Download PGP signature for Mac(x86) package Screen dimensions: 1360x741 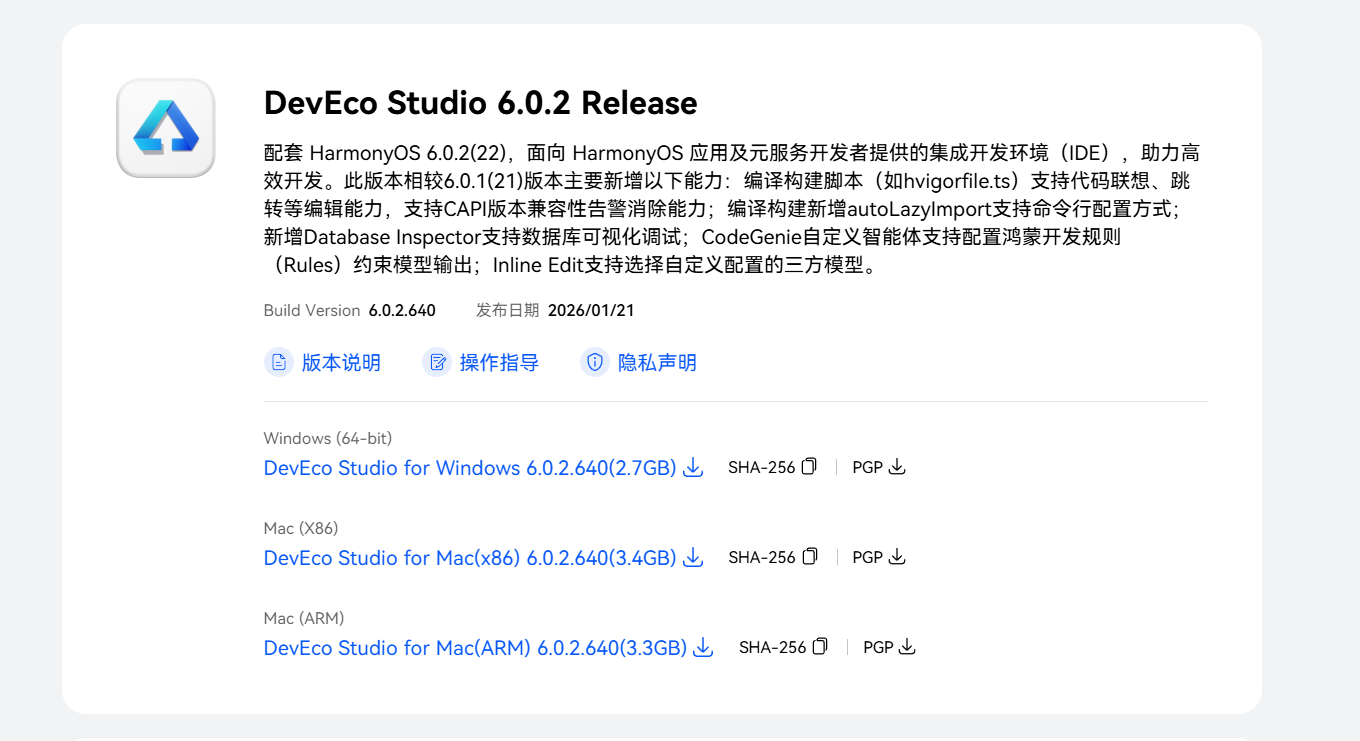click(x=867, y=557)
